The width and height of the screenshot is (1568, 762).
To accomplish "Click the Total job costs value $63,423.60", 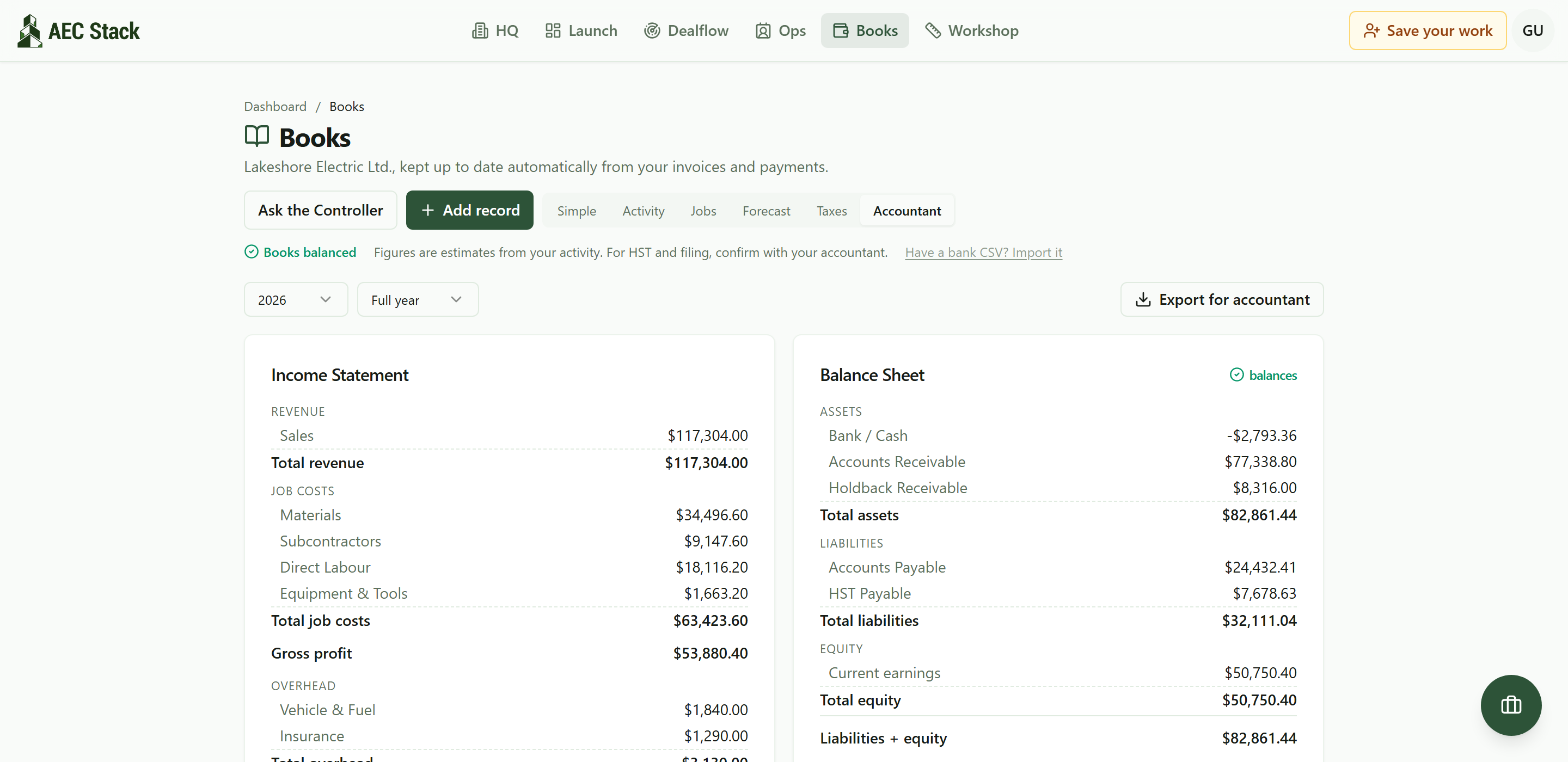I will pyautogui.click(x=710, y=620).
